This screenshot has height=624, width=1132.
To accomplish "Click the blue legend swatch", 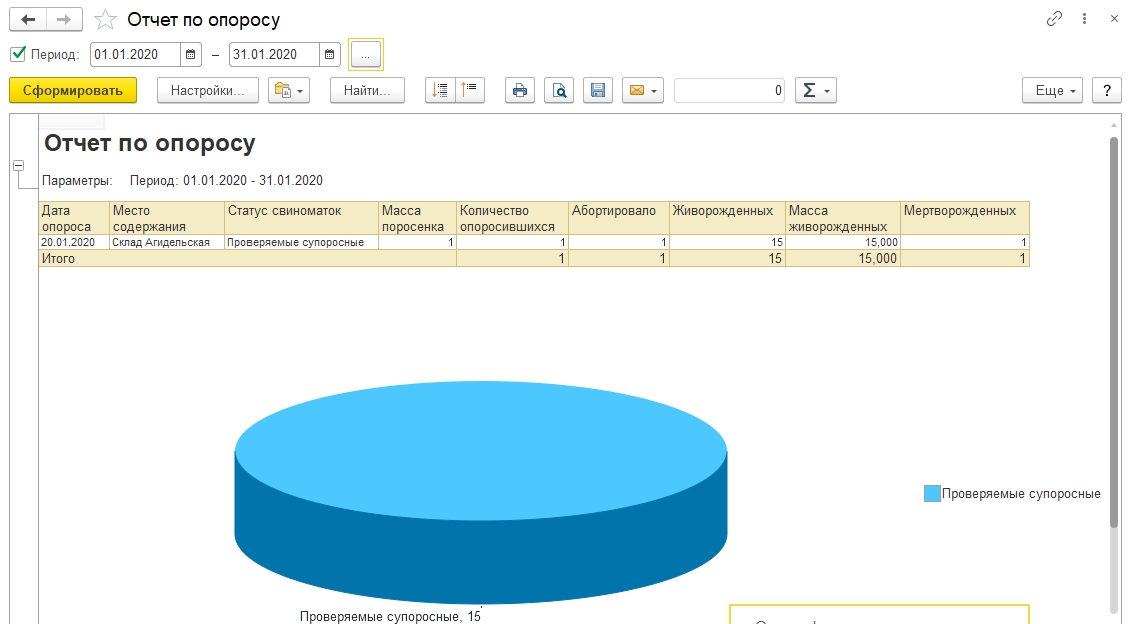I will (932, 493).
